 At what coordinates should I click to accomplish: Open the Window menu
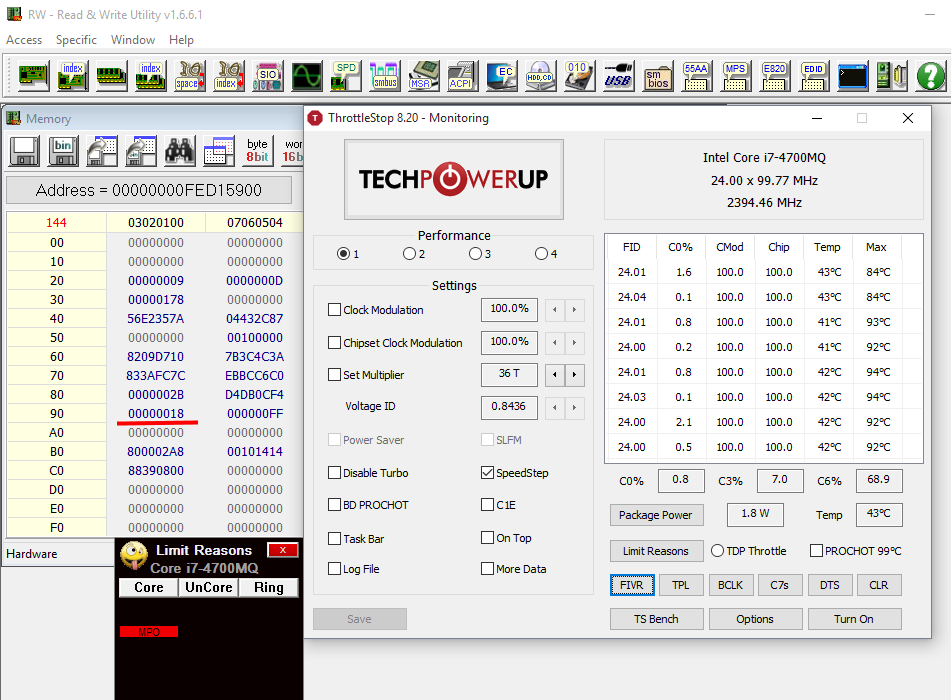tap(133, 40)
